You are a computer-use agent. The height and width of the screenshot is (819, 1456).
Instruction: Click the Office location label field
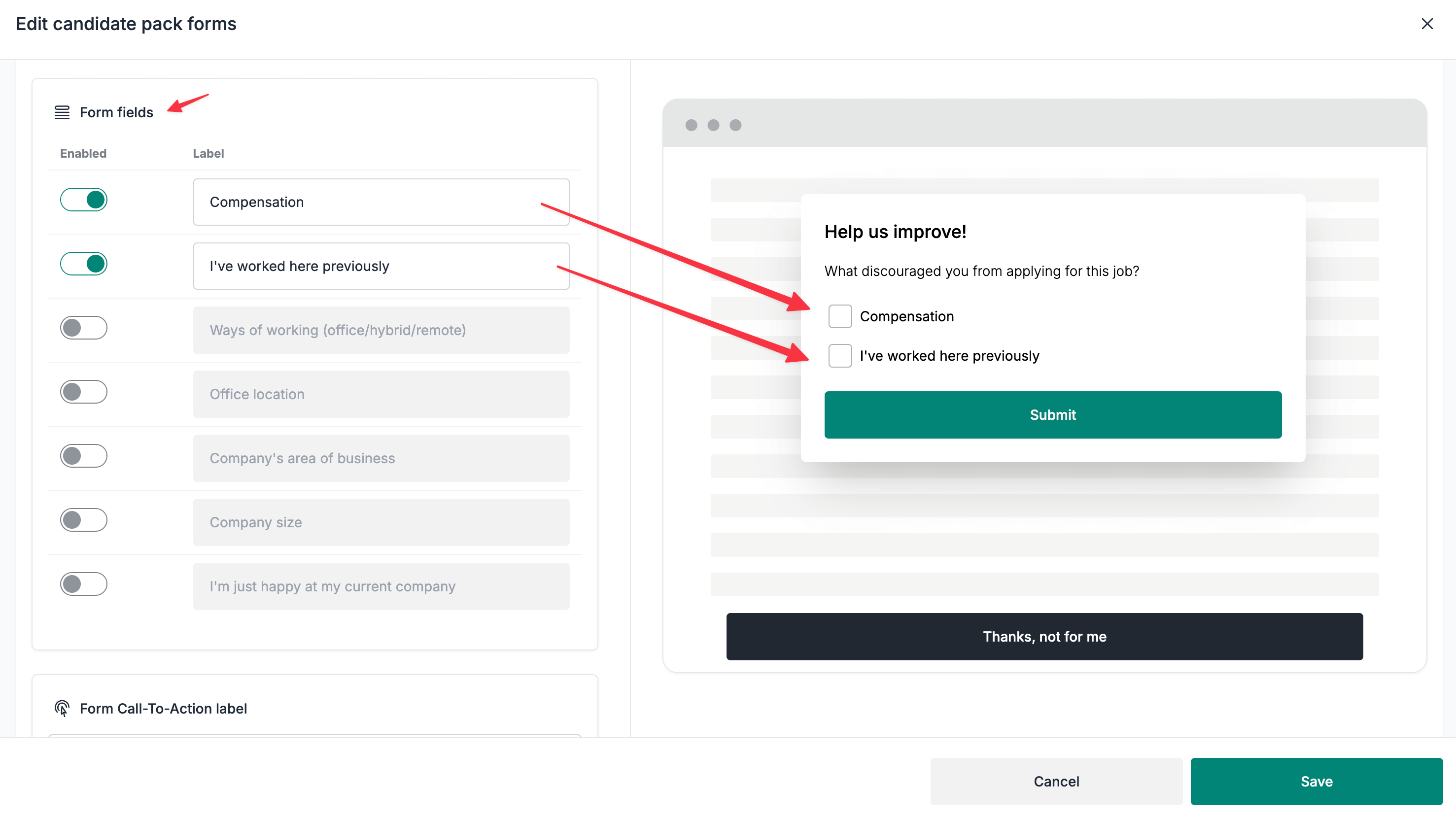tap(381, 394)
